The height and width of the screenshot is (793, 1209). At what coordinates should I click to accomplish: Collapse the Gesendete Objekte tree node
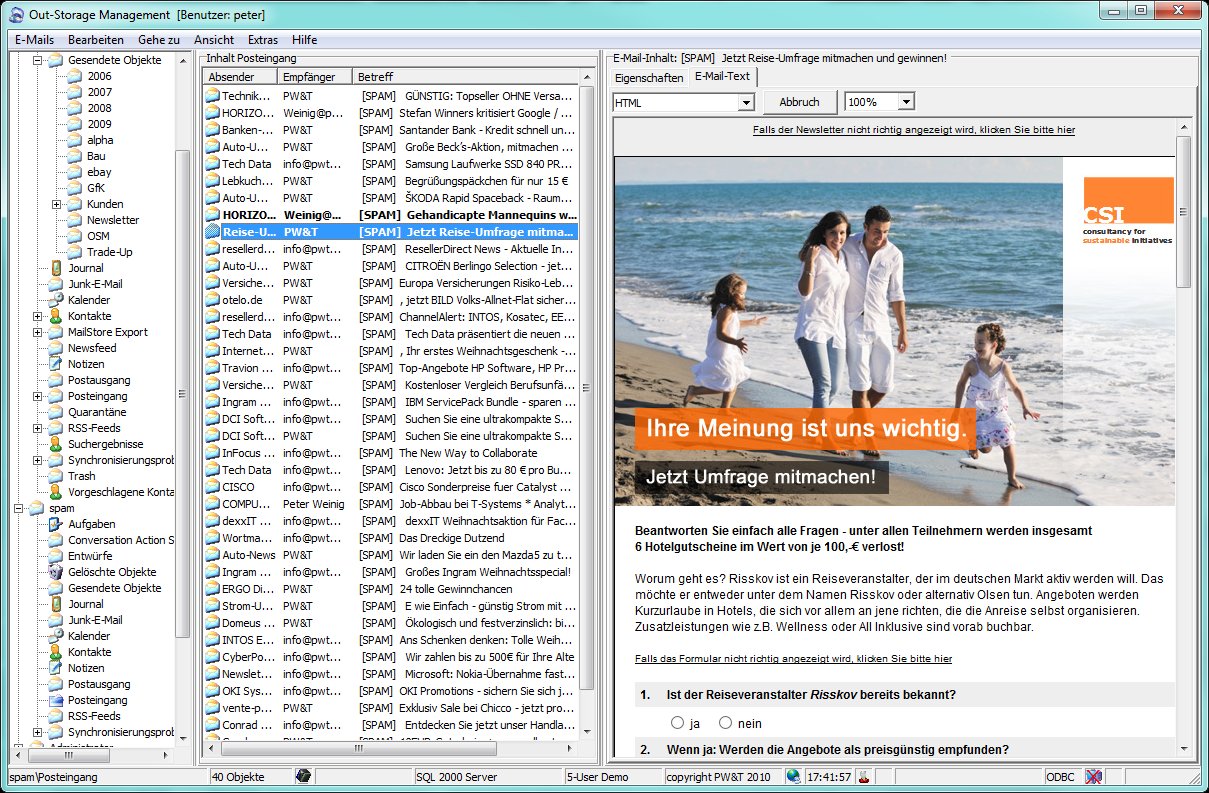point(38,60)
